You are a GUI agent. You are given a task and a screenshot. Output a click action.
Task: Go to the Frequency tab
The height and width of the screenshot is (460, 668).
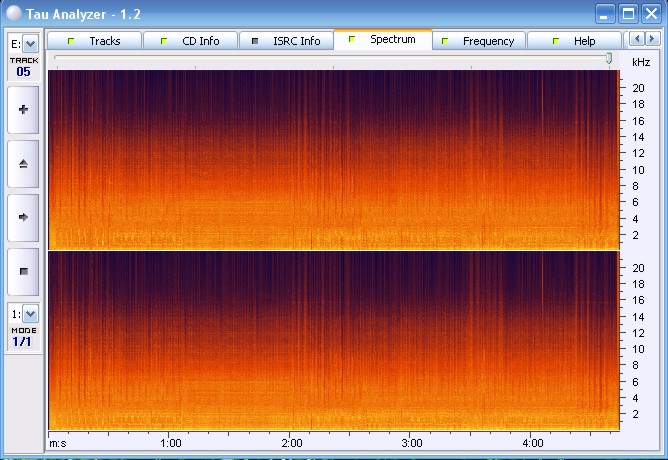[x=479, y=41]
